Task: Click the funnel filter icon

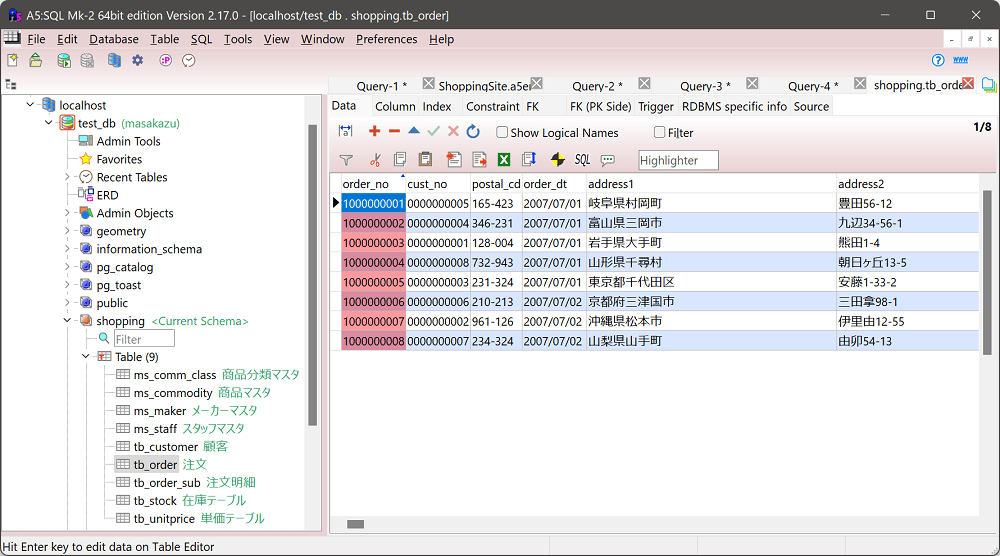Action: tap(346, 160)
